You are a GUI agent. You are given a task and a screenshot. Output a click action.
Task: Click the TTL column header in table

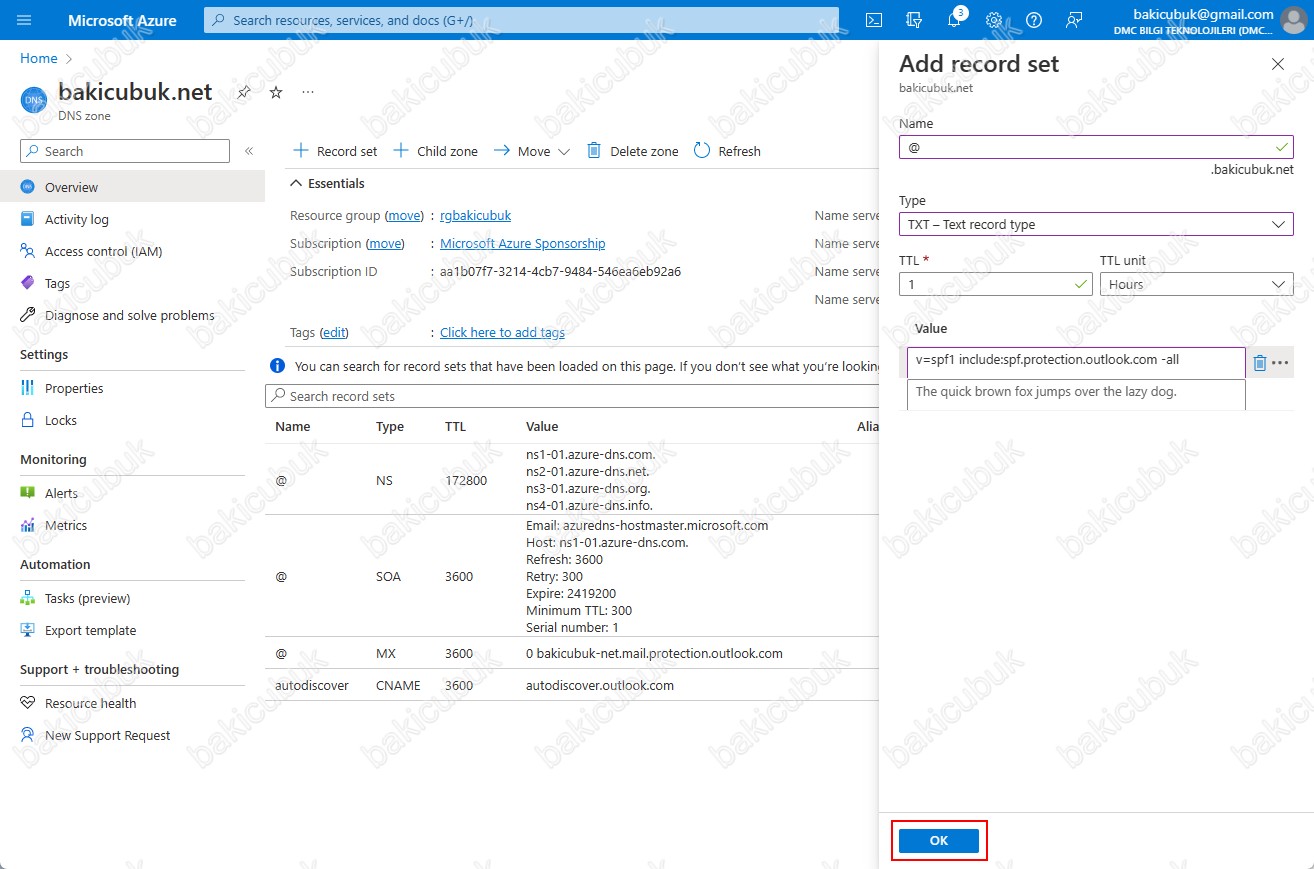455,426
